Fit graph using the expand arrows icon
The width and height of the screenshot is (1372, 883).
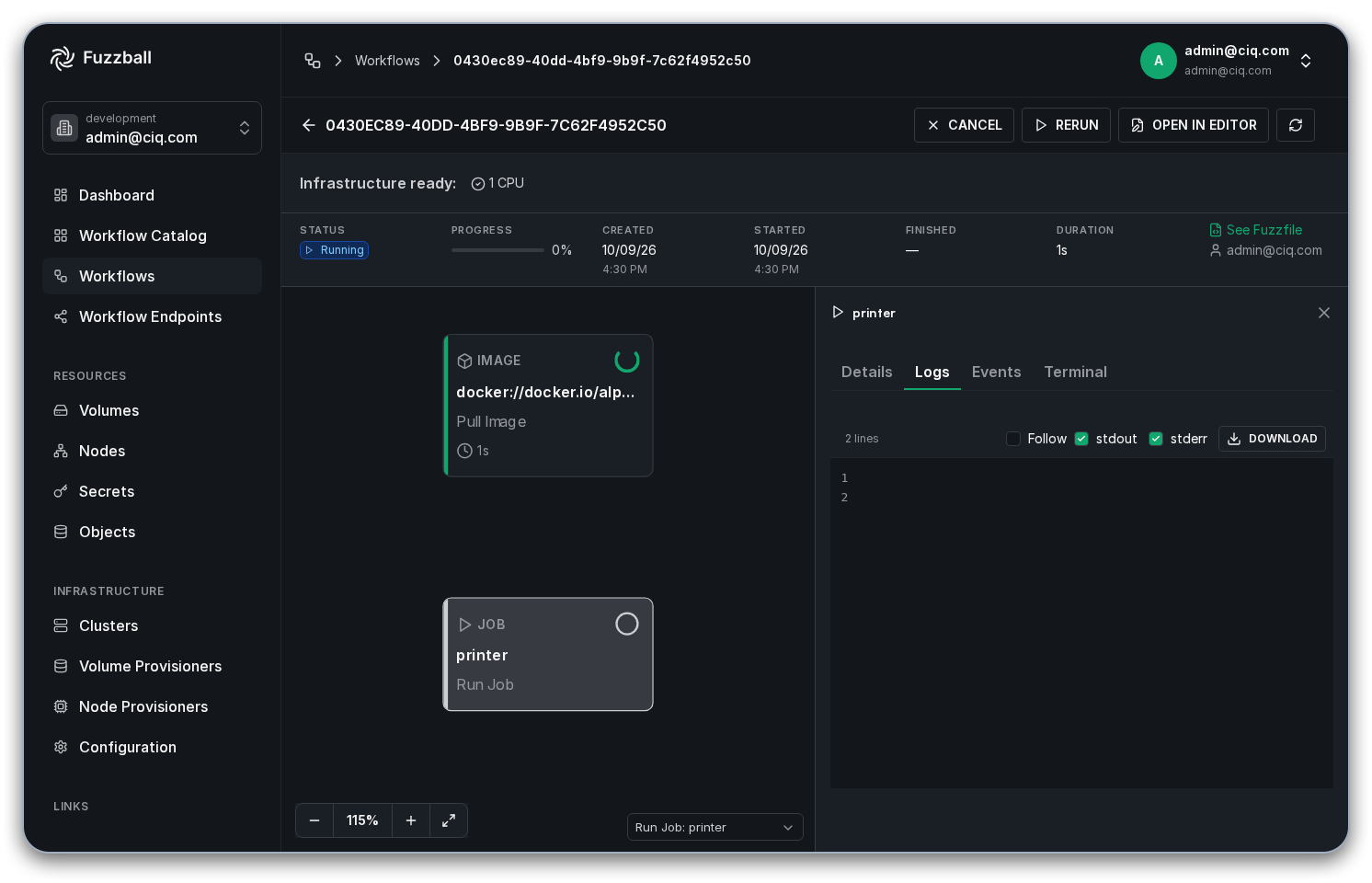[x=449, y=820]
